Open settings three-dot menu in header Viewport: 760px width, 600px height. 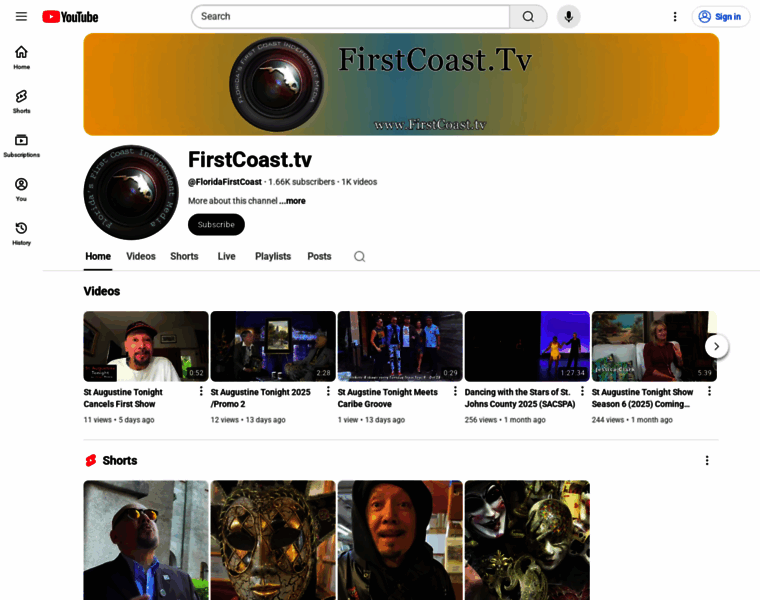coord(675,16)
